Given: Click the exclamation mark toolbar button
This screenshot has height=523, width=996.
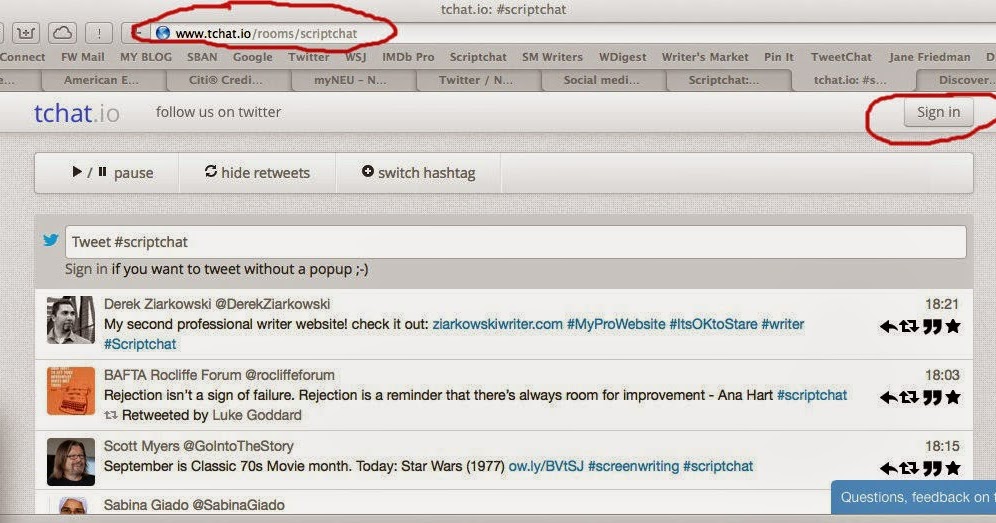Looking at the screenshot, I should tap(99, 33).
